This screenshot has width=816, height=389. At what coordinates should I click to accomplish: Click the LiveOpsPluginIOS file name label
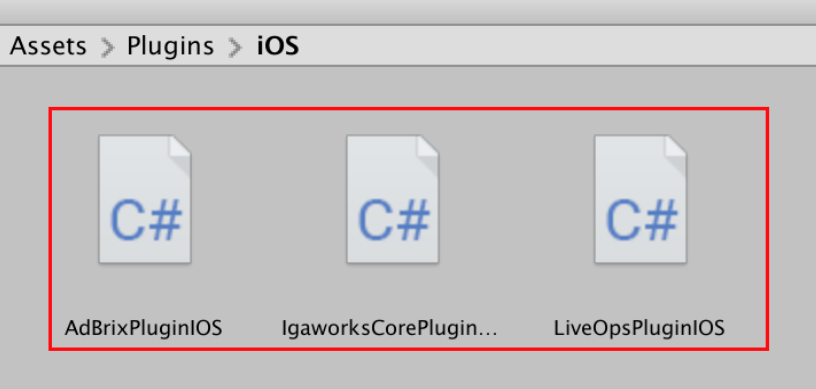639,328
